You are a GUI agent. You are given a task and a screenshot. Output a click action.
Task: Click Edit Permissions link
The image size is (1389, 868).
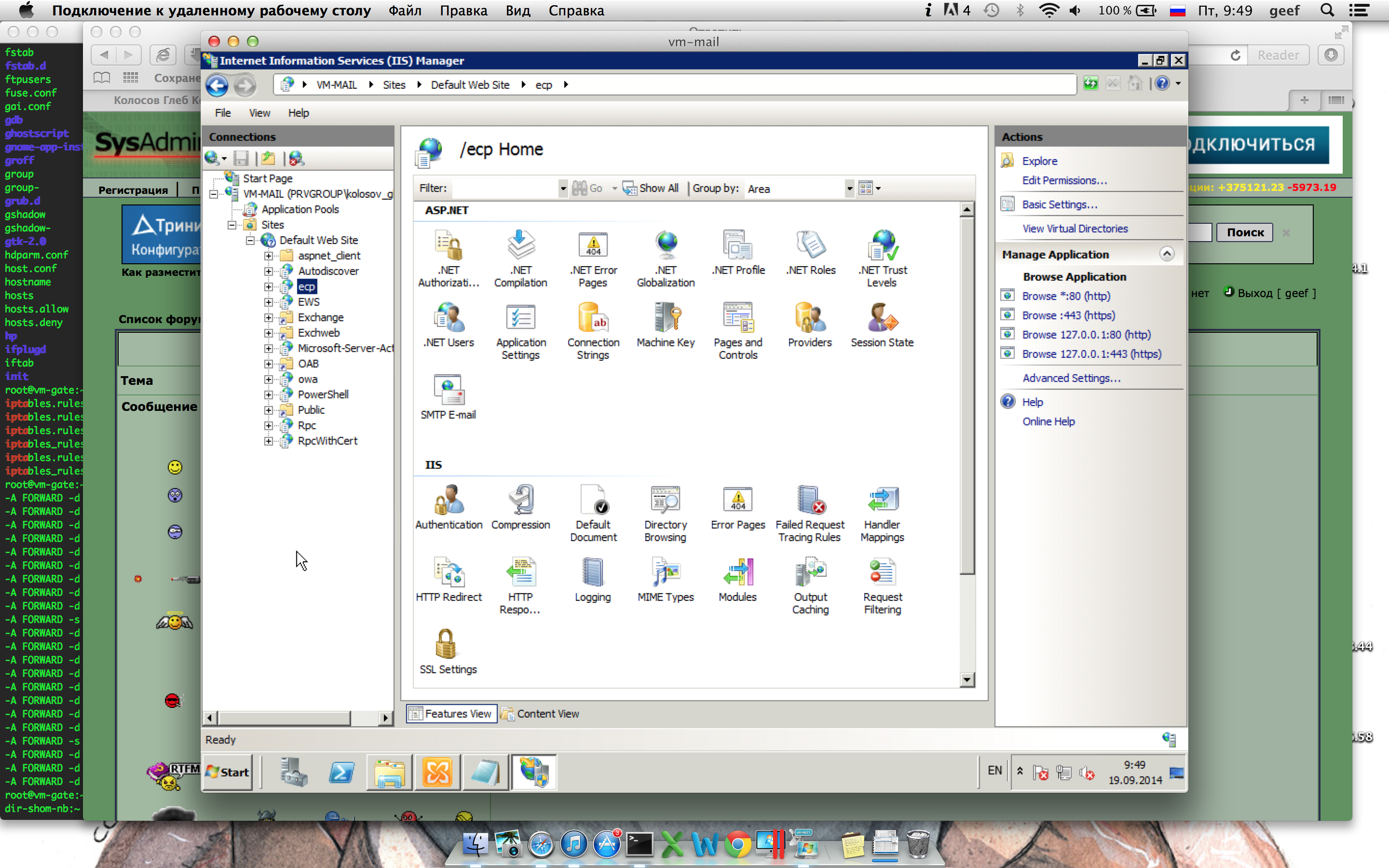point(1064,180)
